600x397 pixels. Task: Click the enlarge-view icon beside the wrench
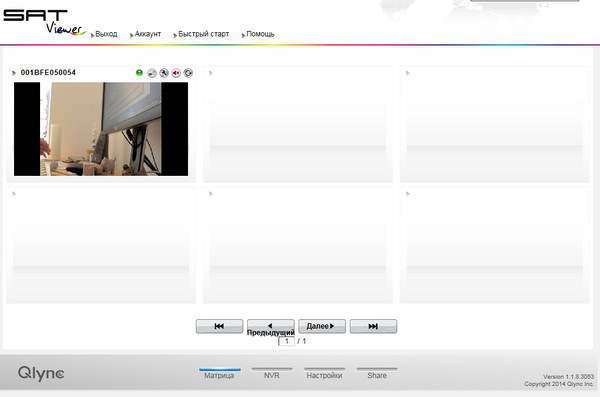tap(152, 73)
